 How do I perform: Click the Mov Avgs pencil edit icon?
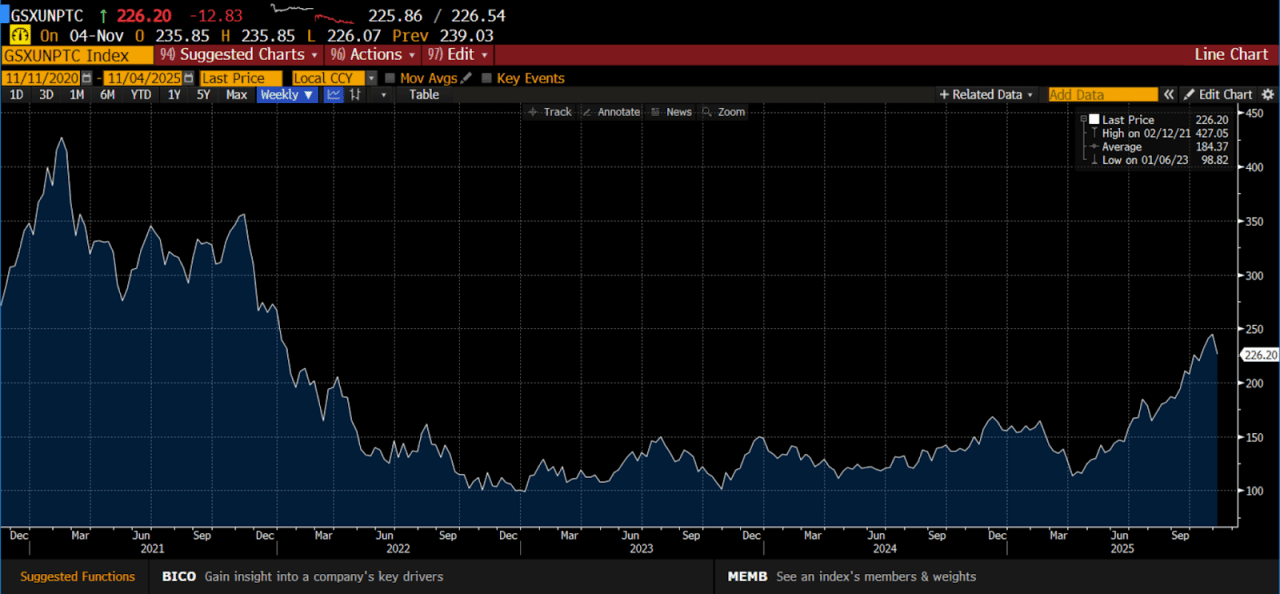pos(467,78)
